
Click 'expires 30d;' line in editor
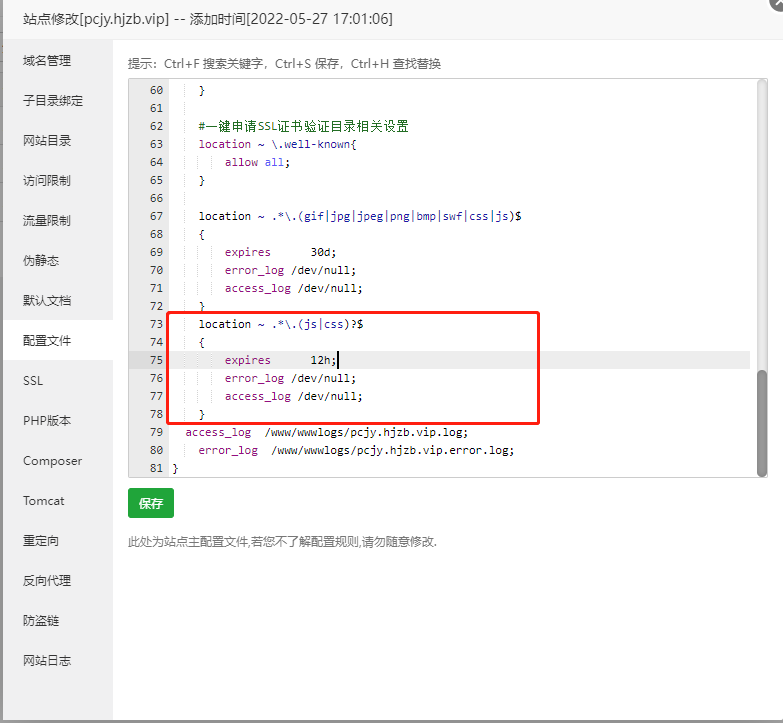pos(281,252)
